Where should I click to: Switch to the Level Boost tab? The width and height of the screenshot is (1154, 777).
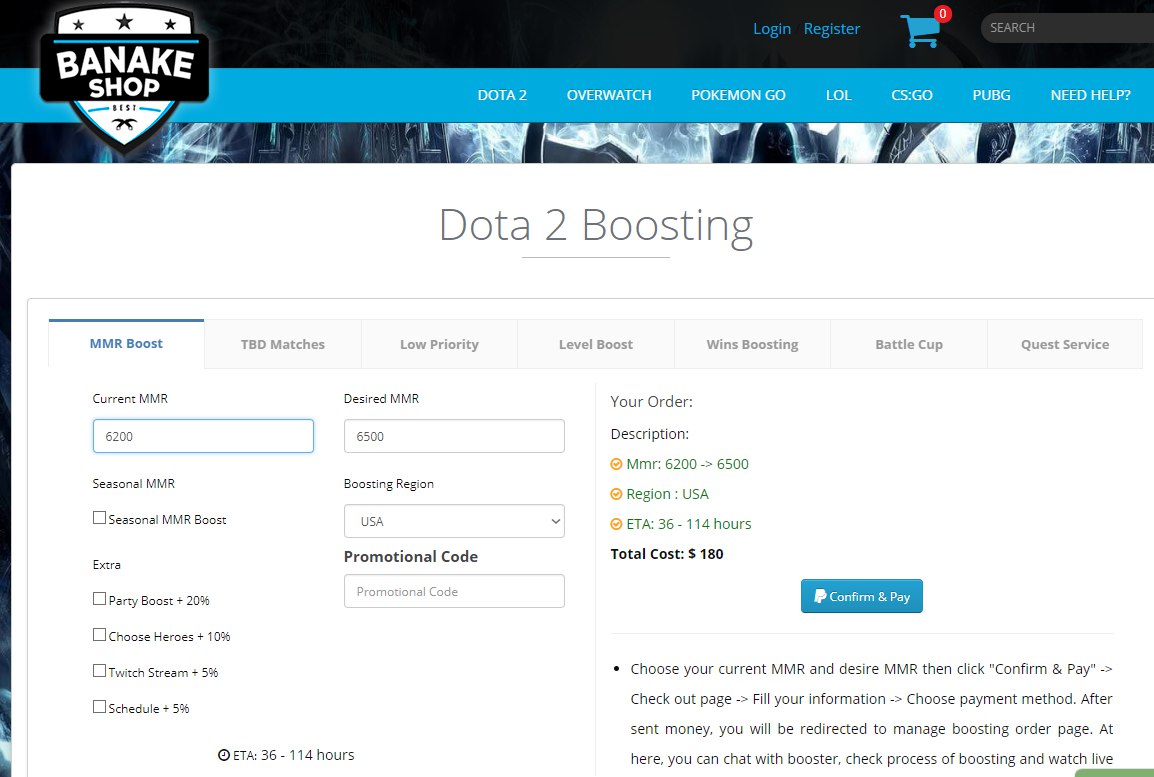[595, 344]
